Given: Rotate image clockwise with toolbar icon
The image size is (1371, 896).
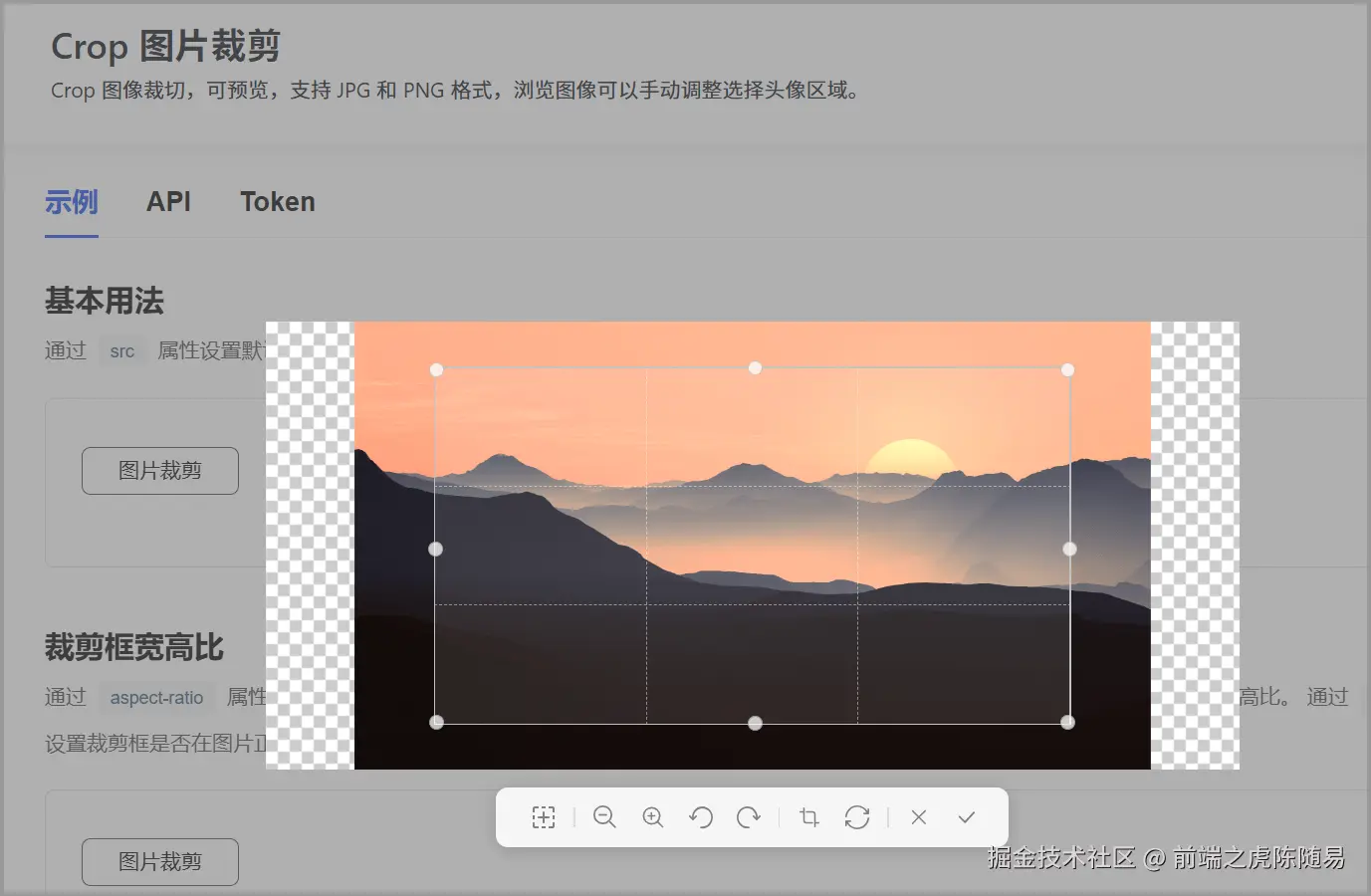Looking at the screenshot, I should click(749, 817).
